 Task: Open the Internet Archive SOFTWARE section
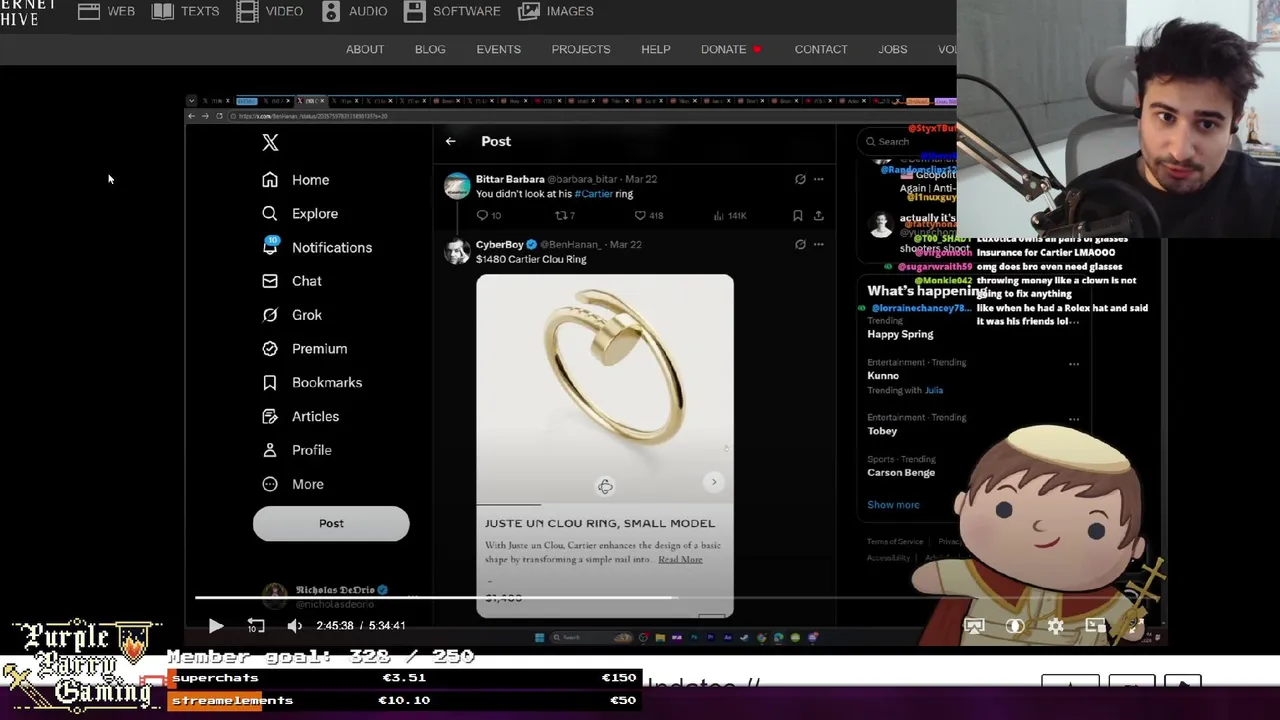click(x=453, y=11)
